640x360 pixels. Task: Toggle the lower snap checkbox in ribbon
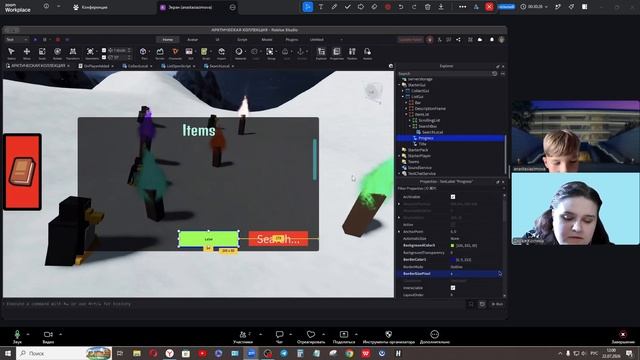pos(104,58)
